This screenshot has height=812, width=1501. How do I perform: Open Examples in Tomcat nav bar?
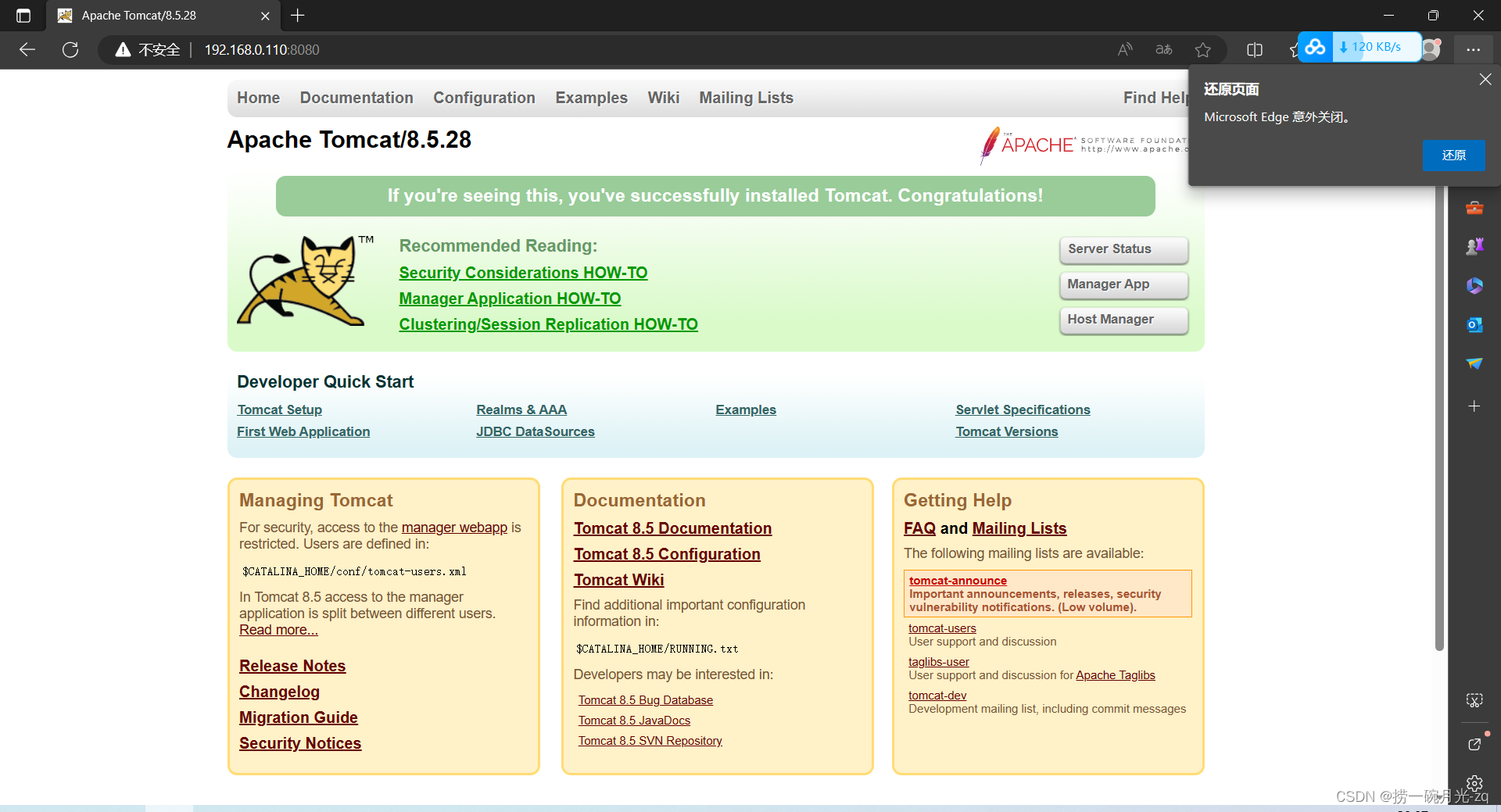tap(591, 98)
